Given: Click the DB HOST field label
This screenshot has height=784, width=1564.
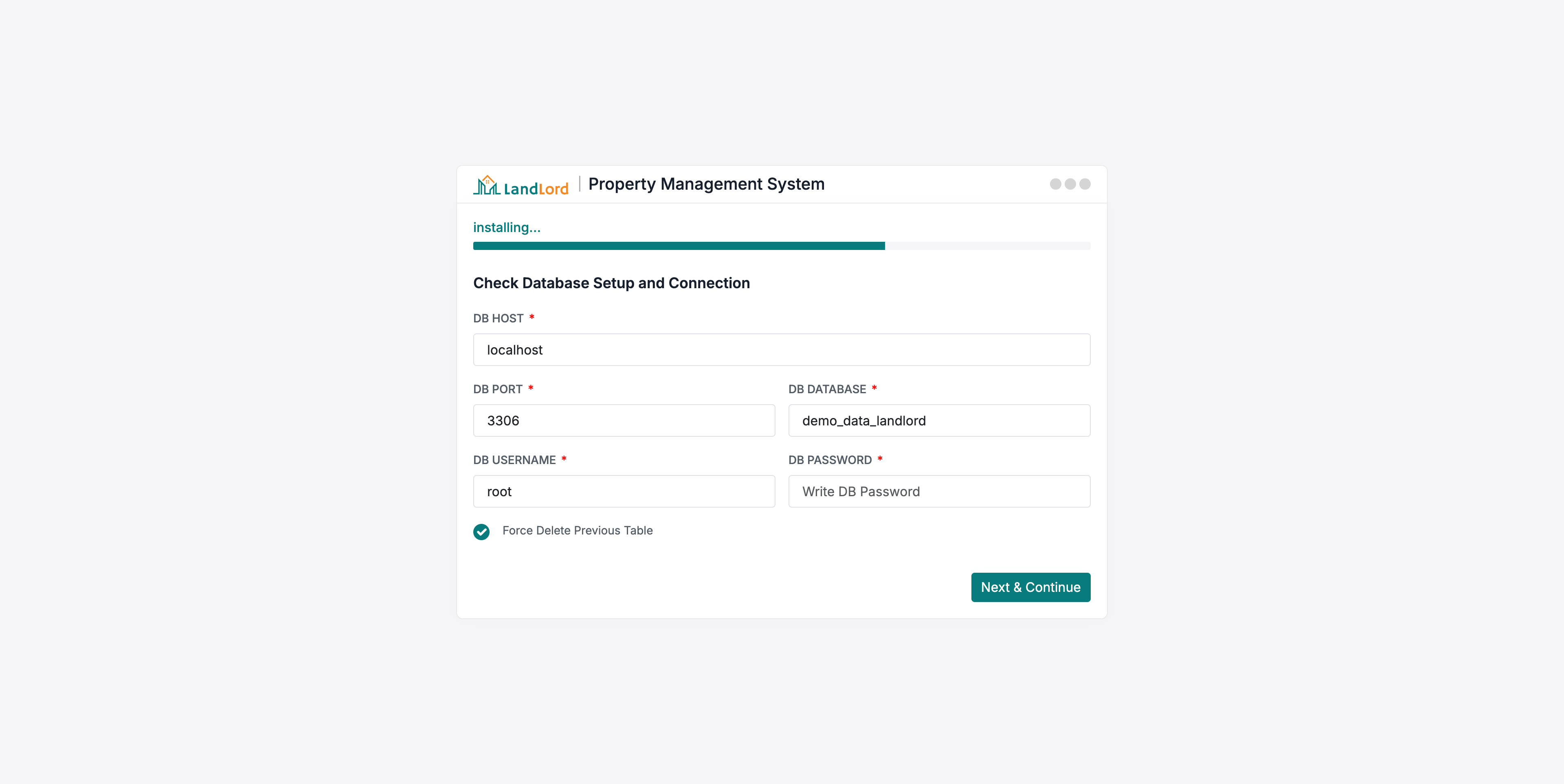Looking at the screenshot, I should click(498, 319).
